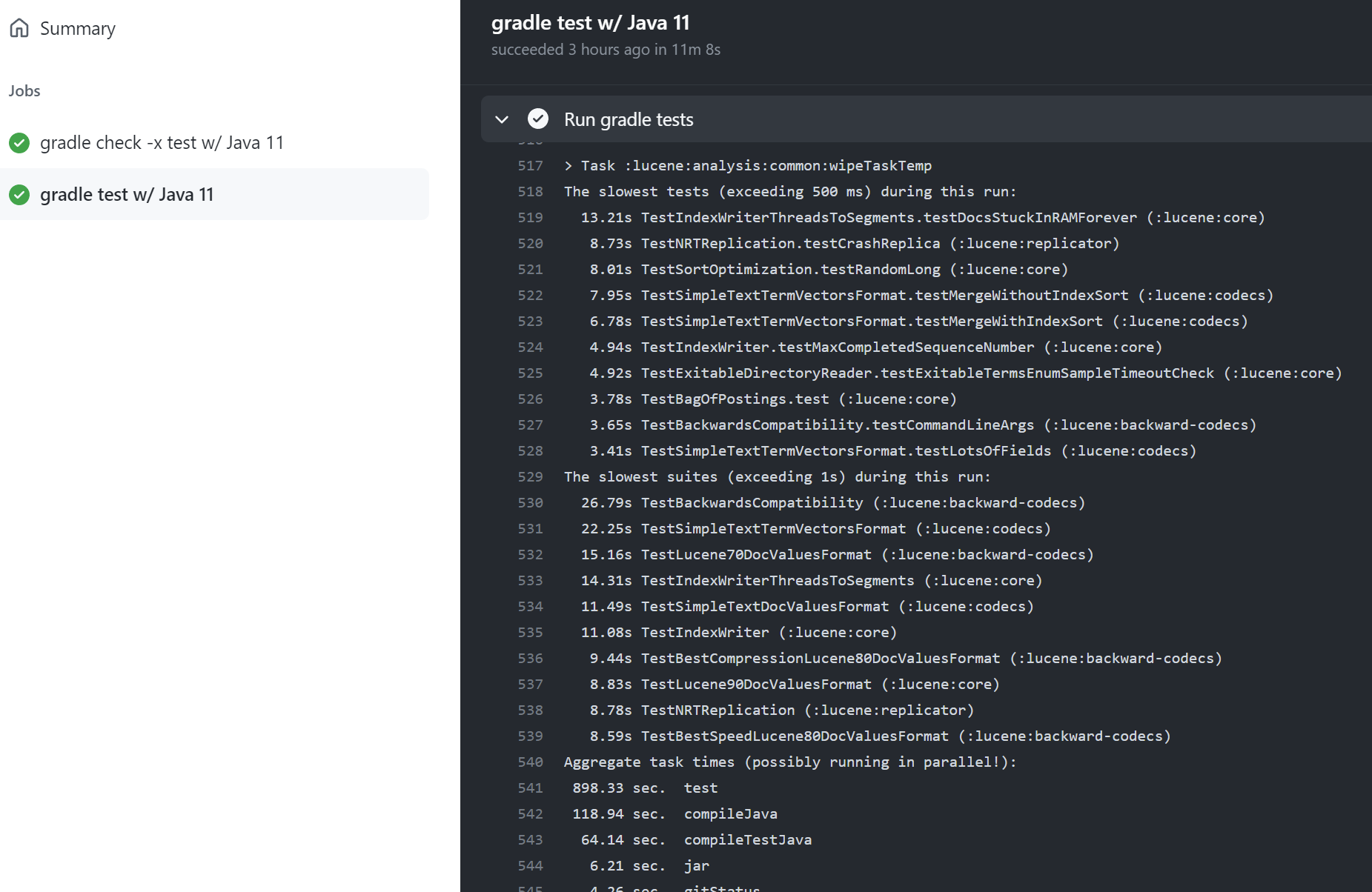Click line 520 TestNRTReplication.testCrashReplica
This screenshot has width=1372, height=892.
855,244
